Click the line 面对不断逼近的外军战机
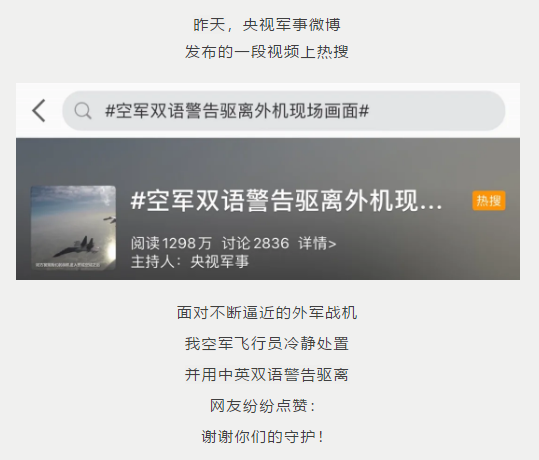This screenshot has width=539, height=460. click(267, 313)
